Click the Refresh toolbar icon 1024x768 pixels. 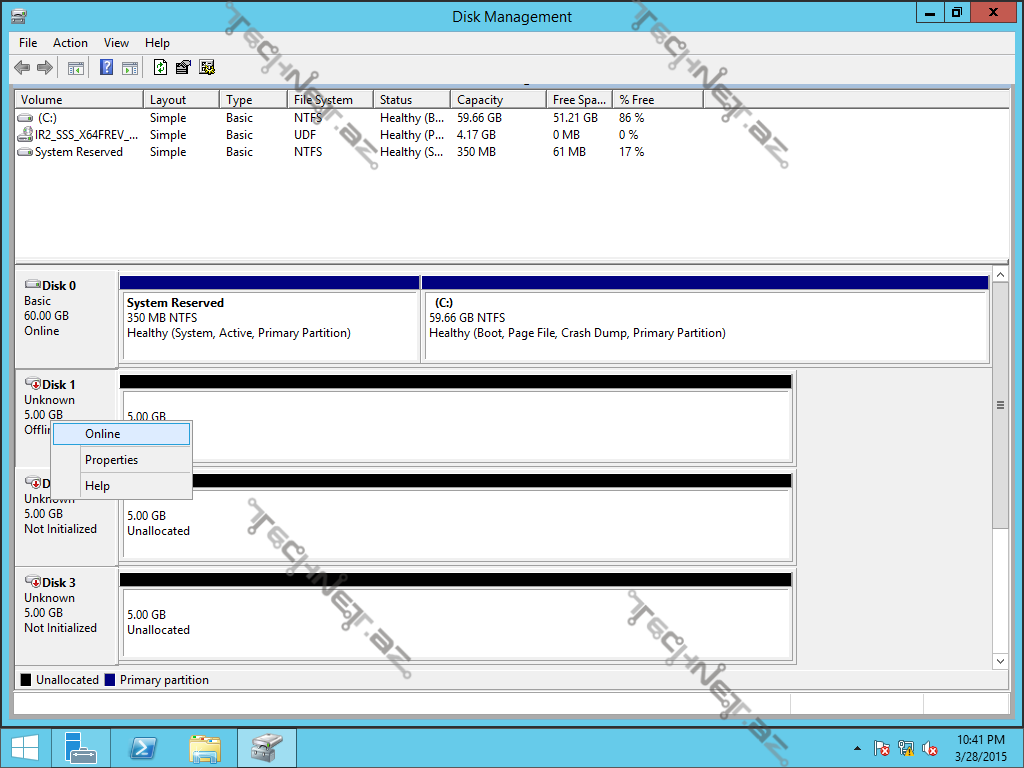[x=160, y=68]
